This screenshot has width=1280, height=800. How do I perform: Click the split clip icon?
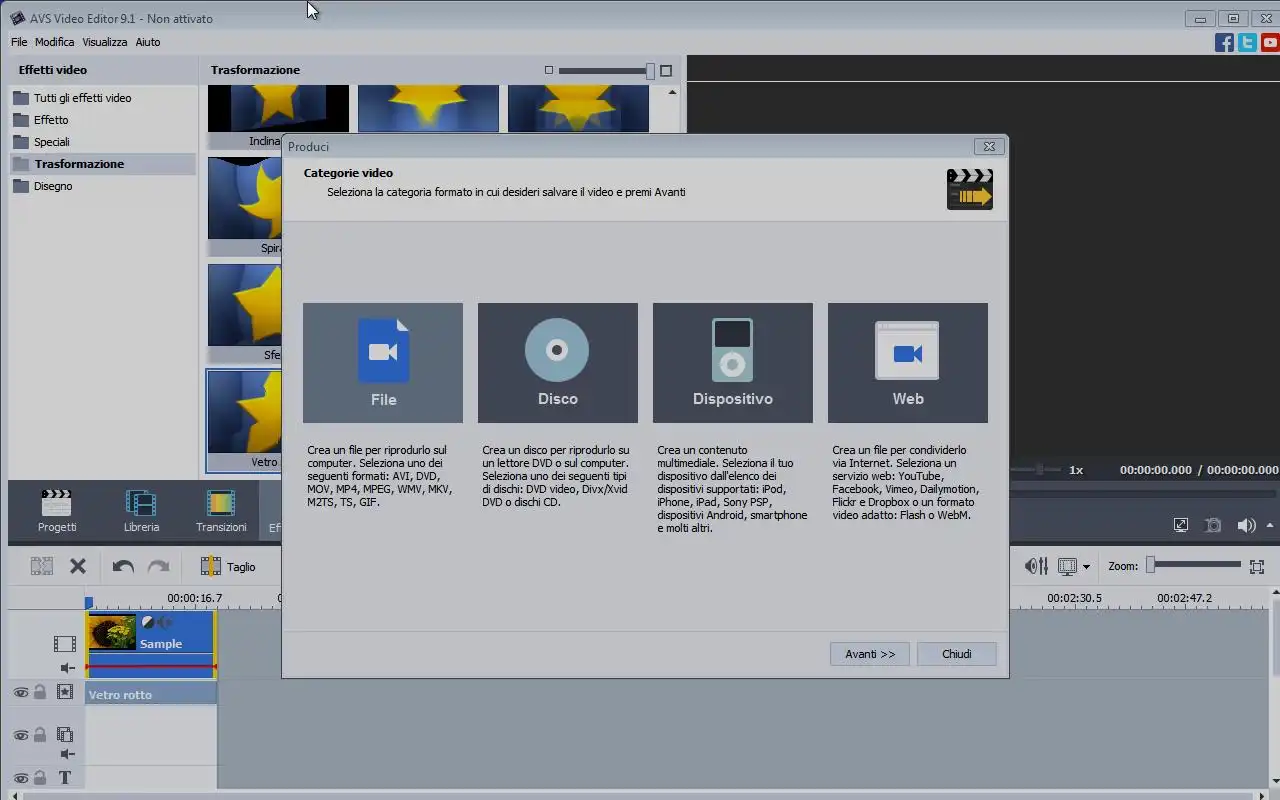[42, 566]
